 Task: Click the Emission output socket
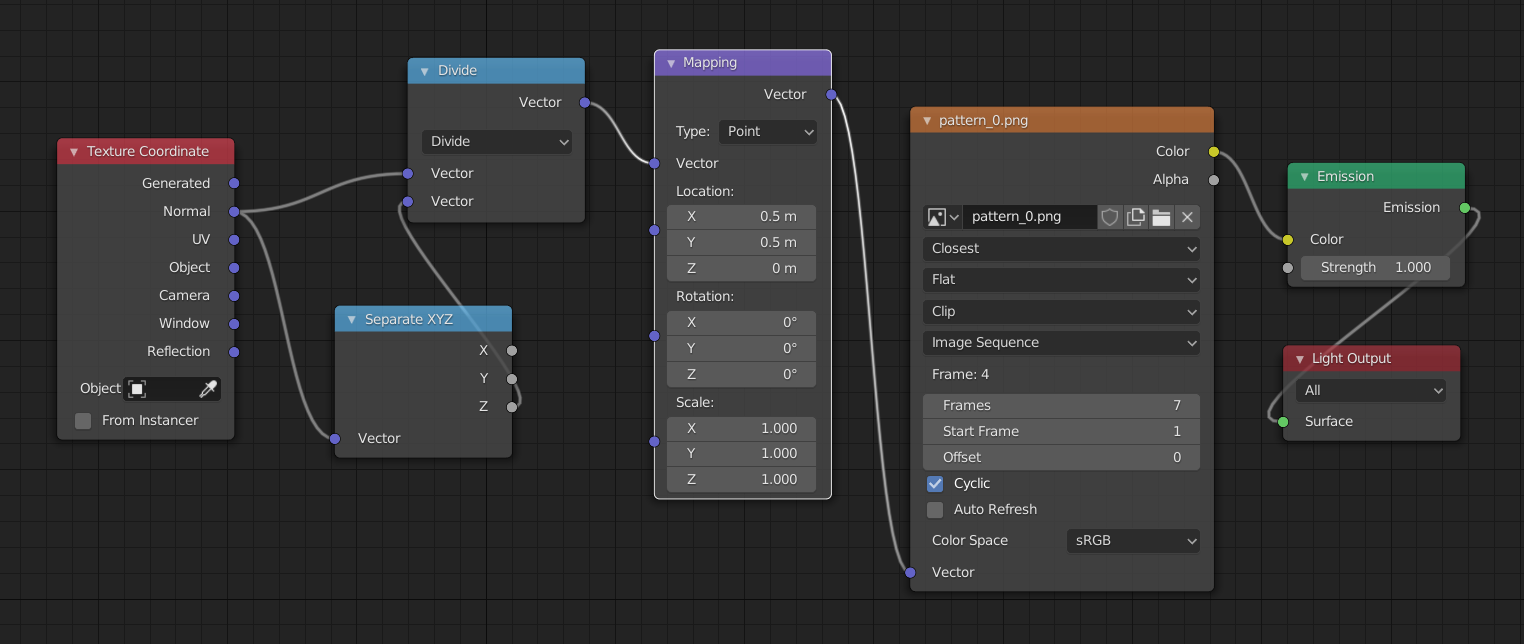tap(1465, 208)
